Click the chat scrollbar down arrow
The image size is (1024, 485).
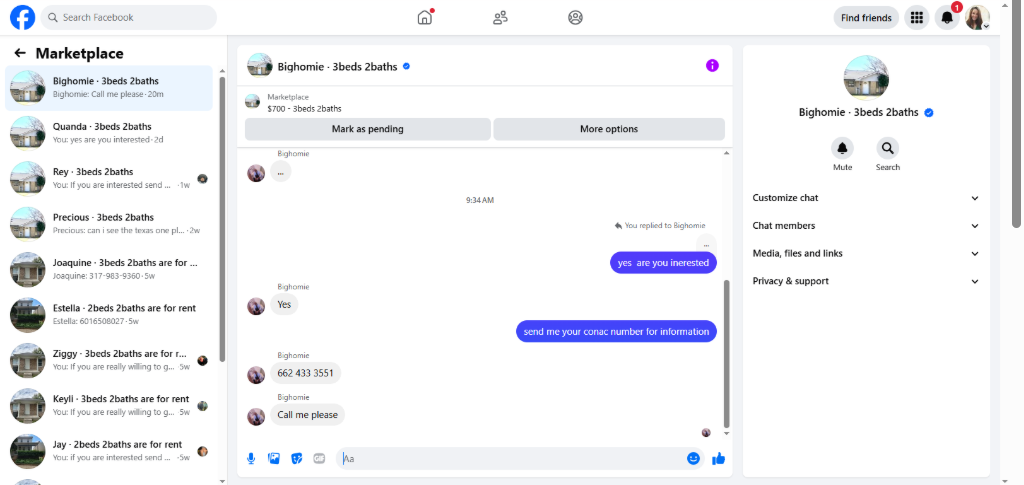727,433
